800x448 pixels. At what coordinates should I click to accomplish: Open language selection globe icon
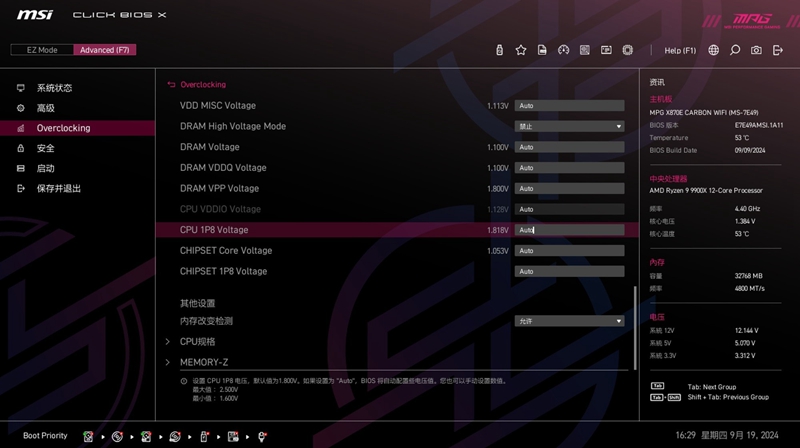click(713, 50)
